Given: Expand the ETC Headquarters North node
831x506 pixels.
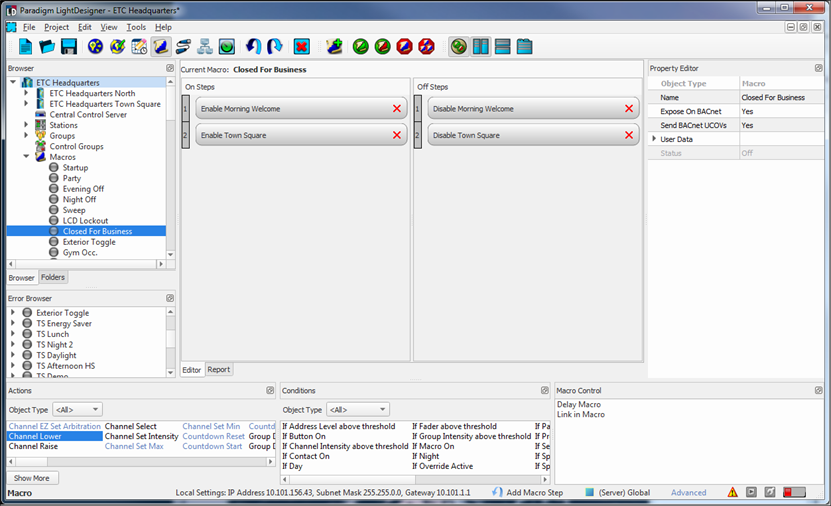Looking at the screenshot, I should click(x=26, y=93).
